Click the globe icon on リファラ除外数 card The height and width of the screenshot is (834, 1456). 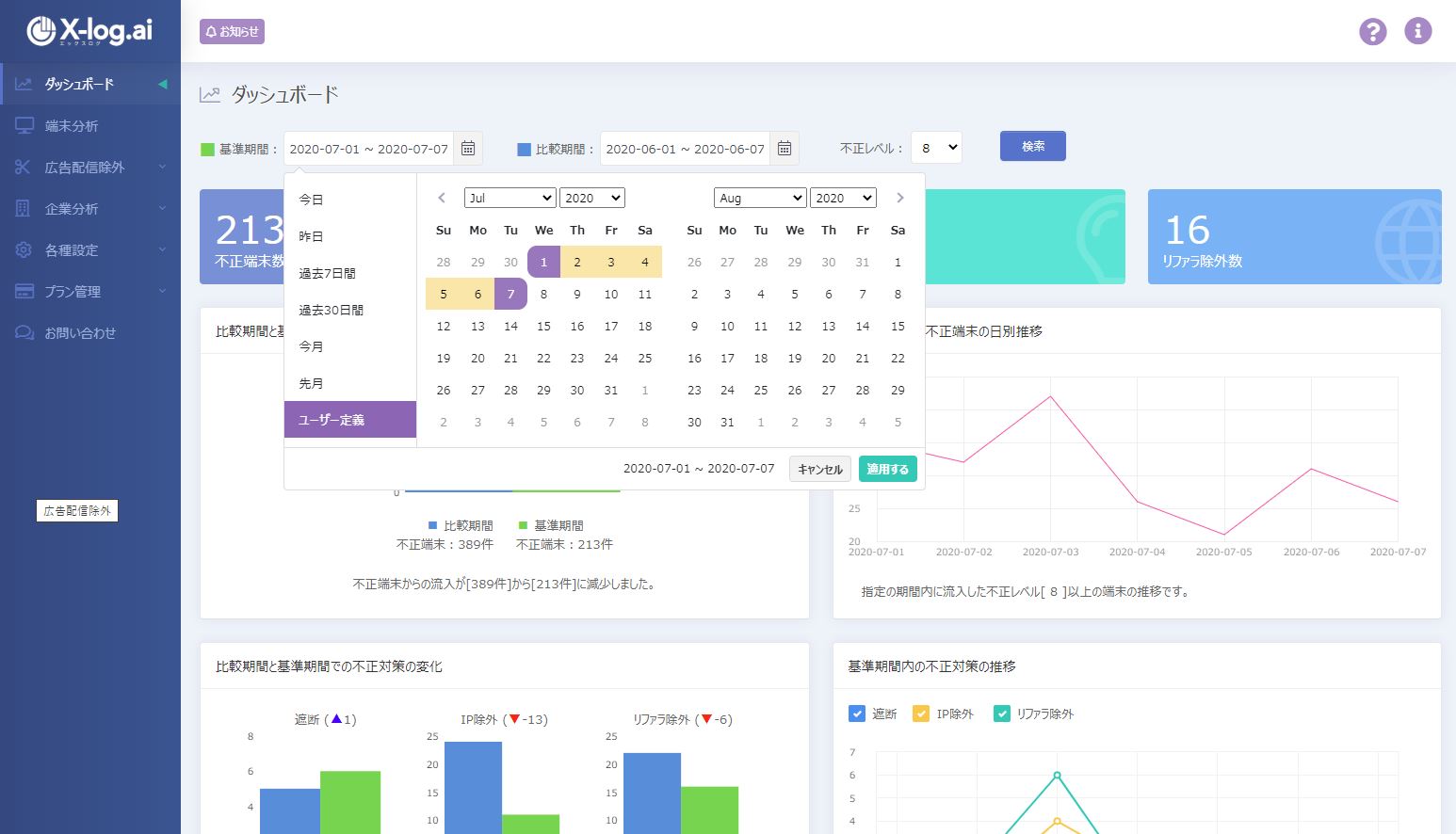pos(1408,241)
